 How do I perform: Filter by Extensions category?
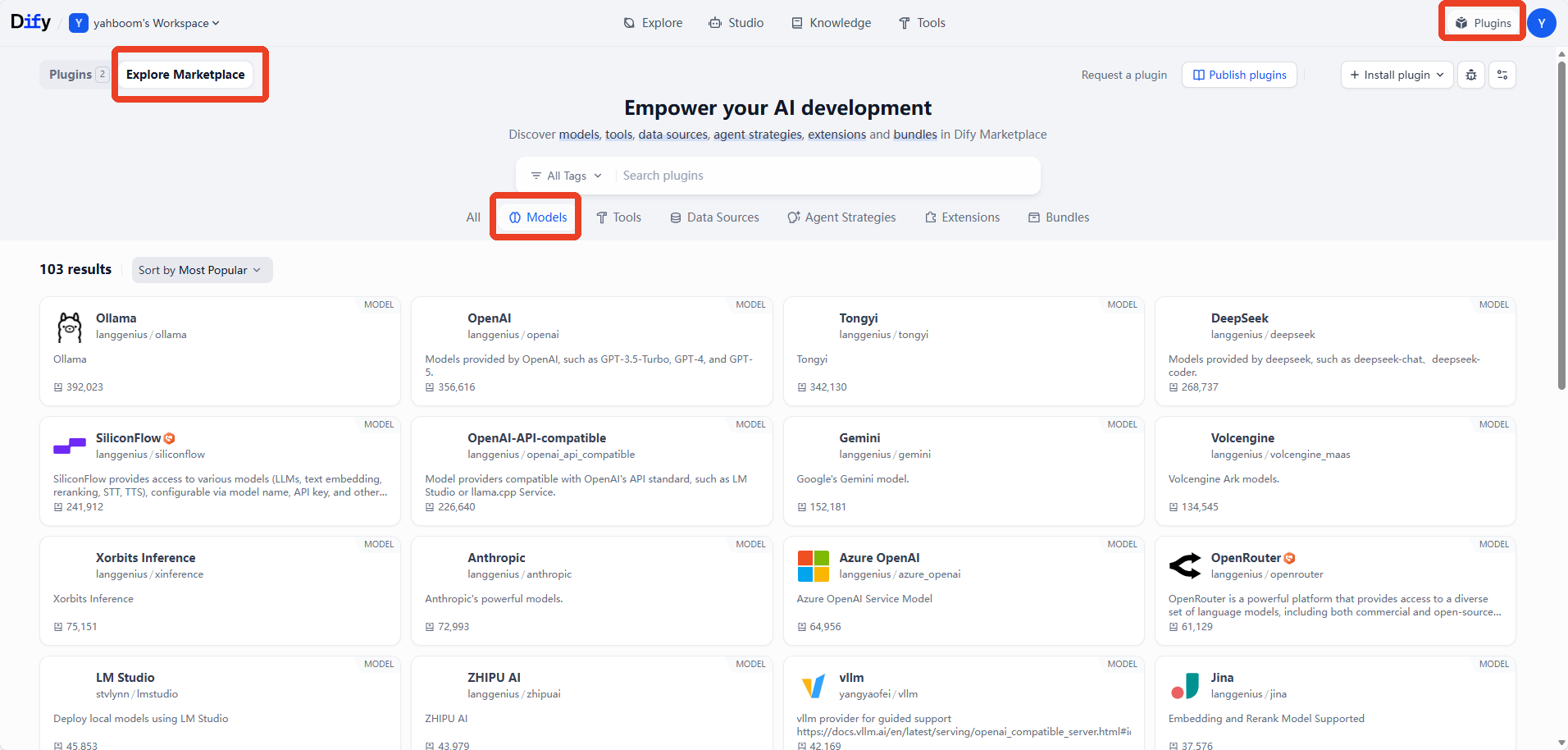point(962,217)
